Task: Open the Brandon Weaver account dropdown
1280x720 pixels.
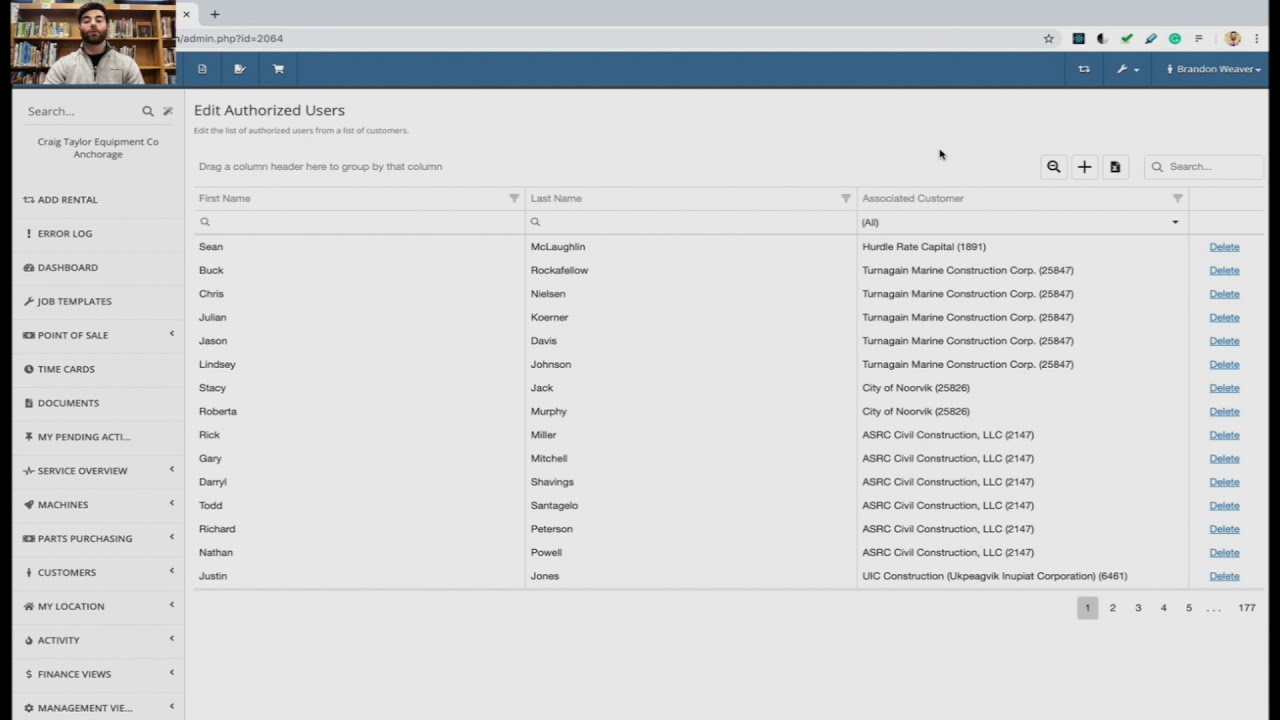Action: pyautogui.click(x=1212, y=68)
